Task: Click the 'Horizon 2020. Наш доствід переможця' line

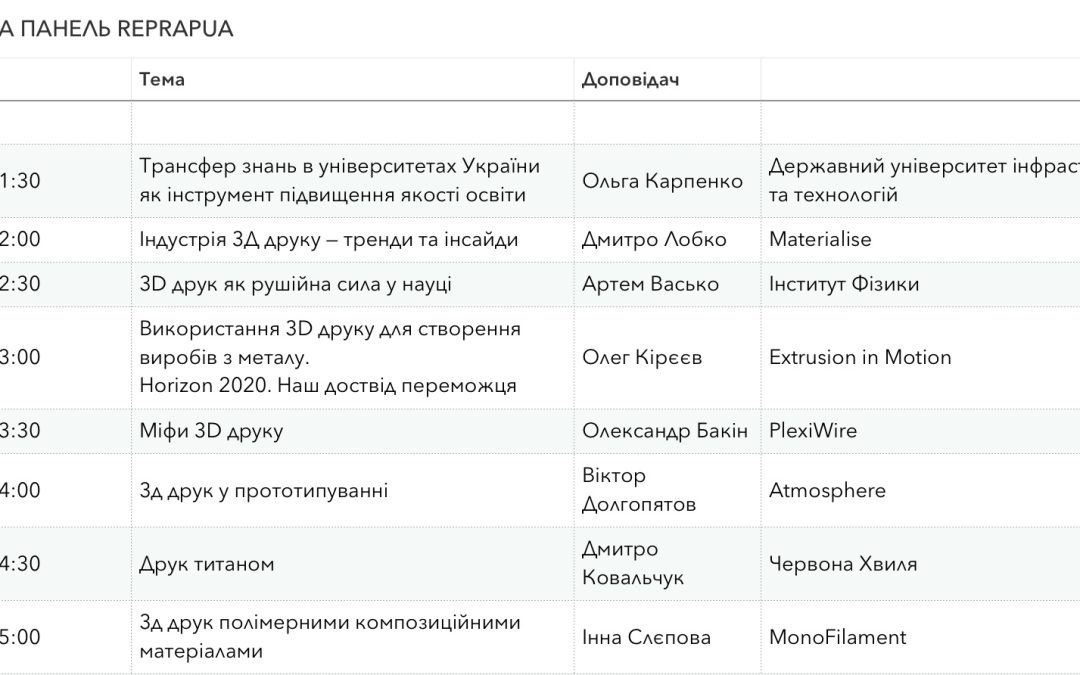Action: pyautogui.click(x=328, y=386)
